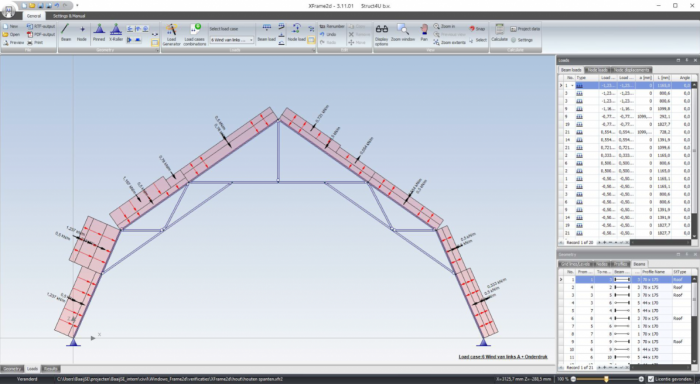Open Display options binoculars icon
Image resolution: width=700 pixels, height=384 pixels.
pos(381,35)
